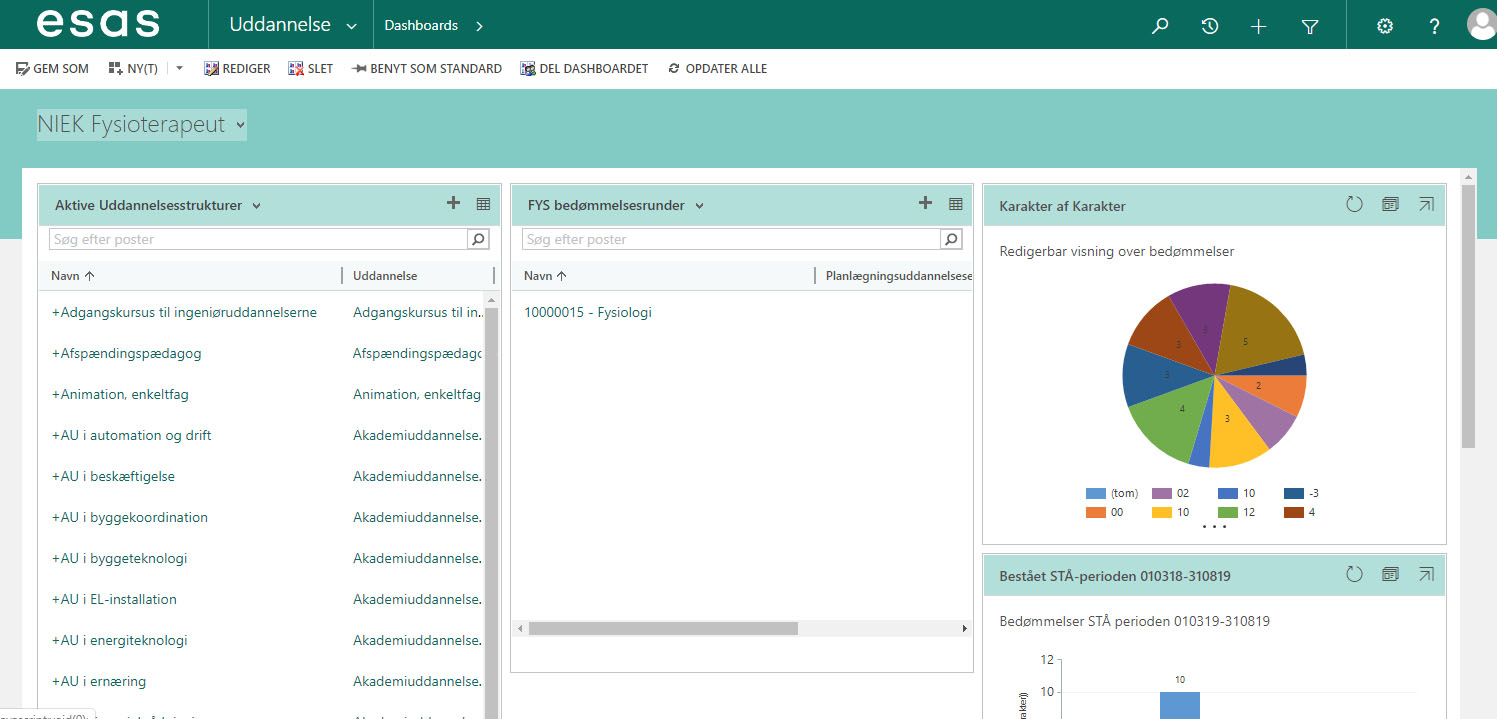Click the advanced find filter icon

pyautogui.click(x=1310, y=26)
